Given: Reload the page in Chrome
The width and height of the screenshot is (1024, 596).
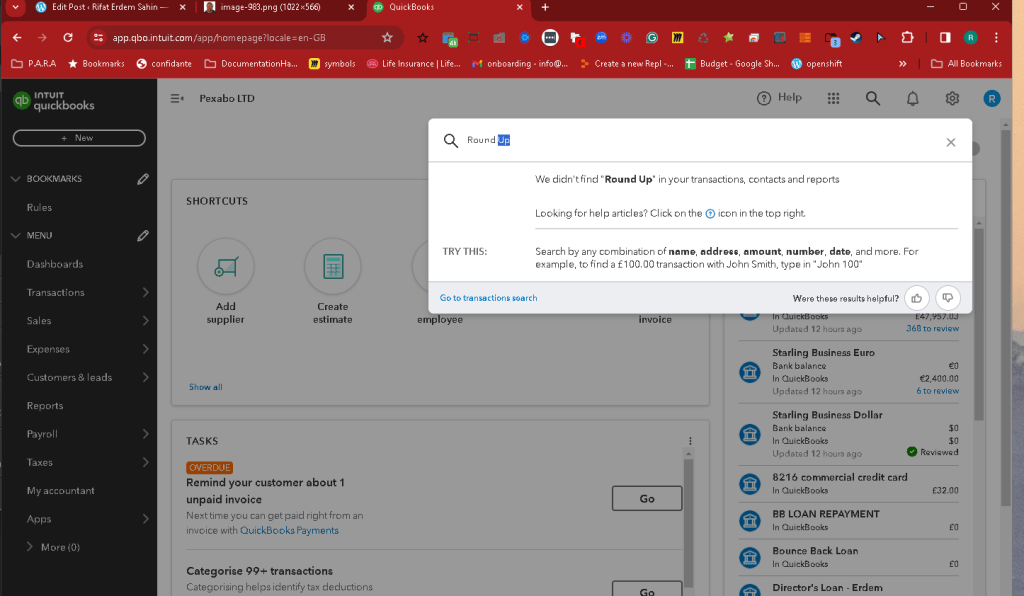Looking at the screenshot, I should [68, 38].
